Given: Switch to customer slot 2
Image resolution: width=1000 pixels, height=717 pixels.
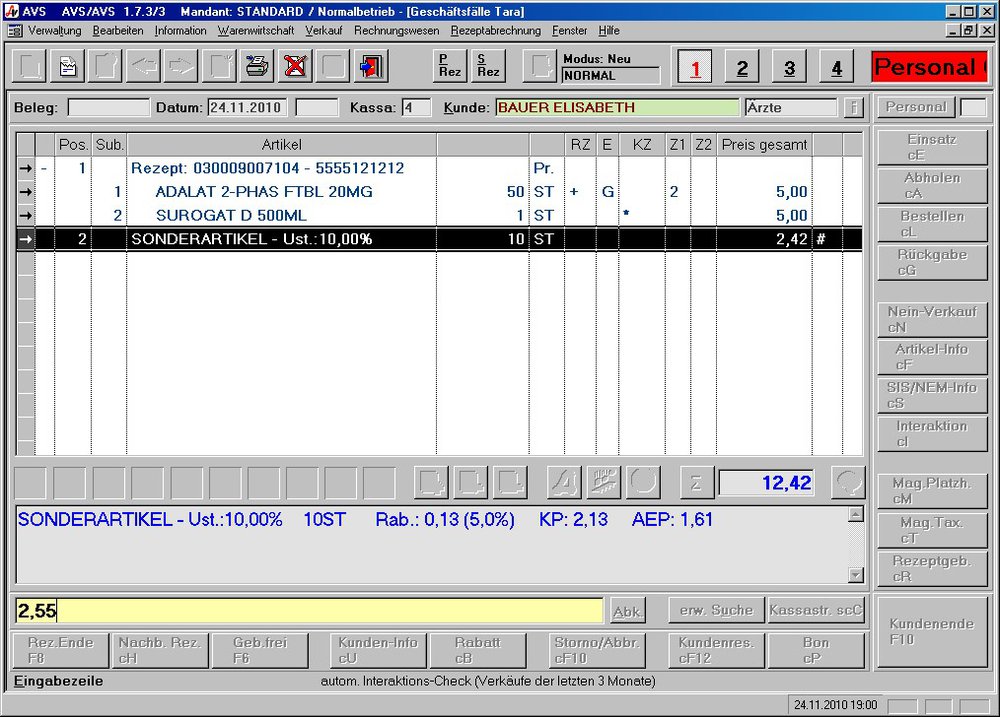Looking at the screenshot, I should coord(741,68).
